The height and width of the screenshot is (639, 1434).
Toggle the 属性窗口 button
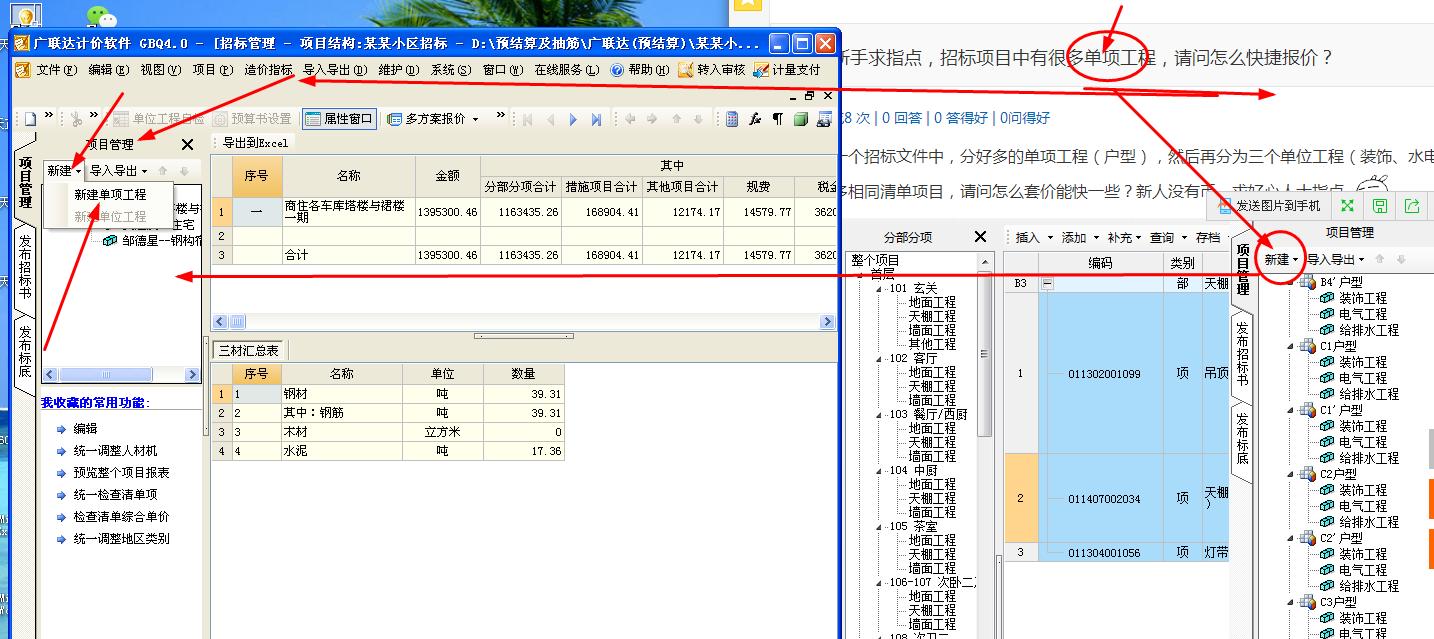[x=339, y=119]
